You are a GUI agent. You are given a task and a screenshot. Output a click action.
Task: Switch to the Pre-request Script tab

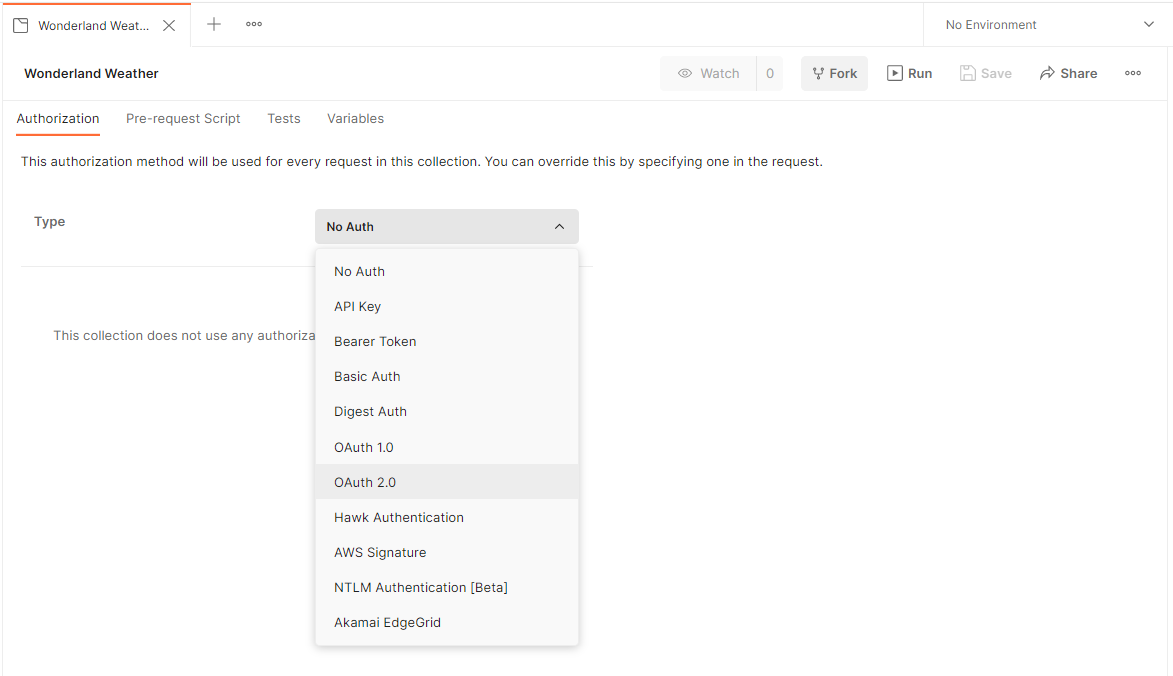point(183,118)
